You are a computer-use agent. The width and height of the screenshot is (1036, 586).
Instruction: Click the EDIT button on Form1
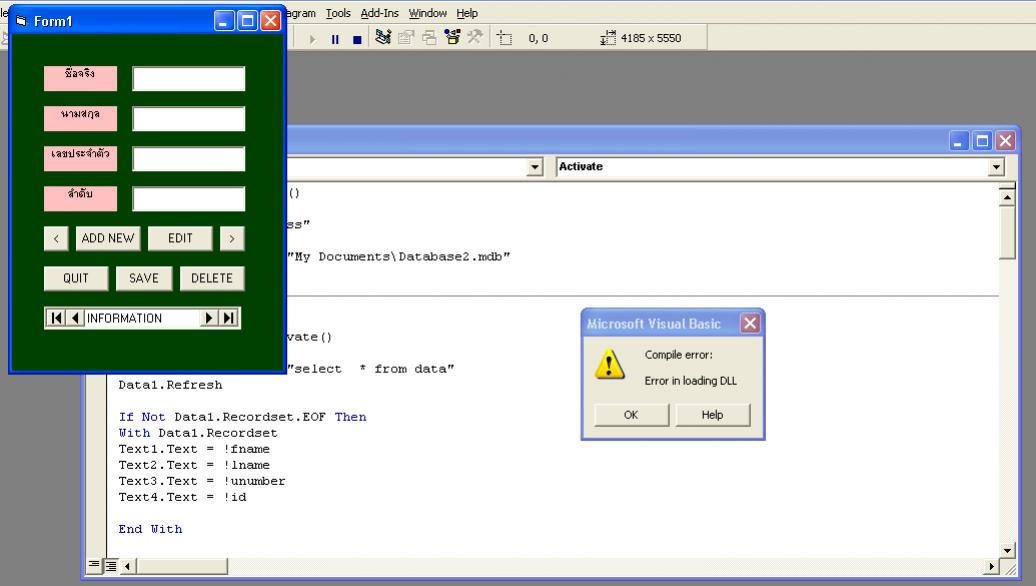pyautogui.click(x=180, y=238)
